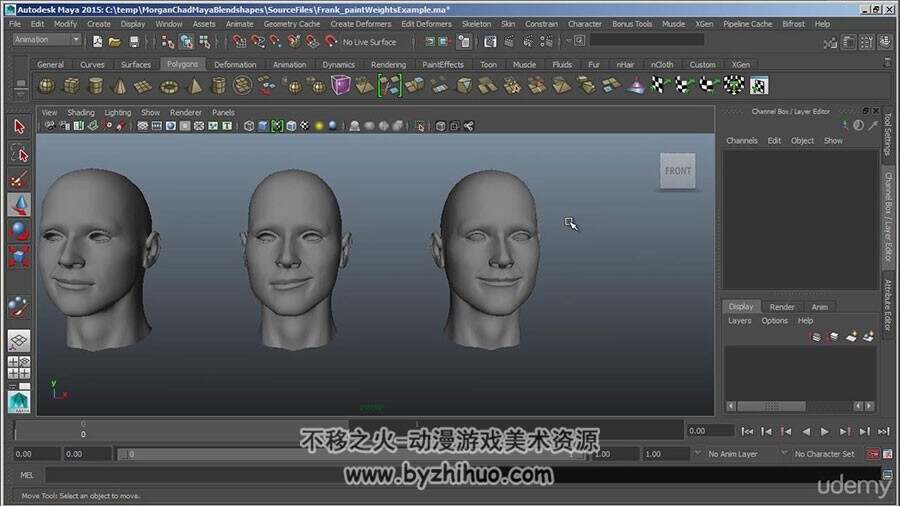Screen dimensions: 900x506
Task: Switch to four-view layout icon
Action: tap(19, 368)
